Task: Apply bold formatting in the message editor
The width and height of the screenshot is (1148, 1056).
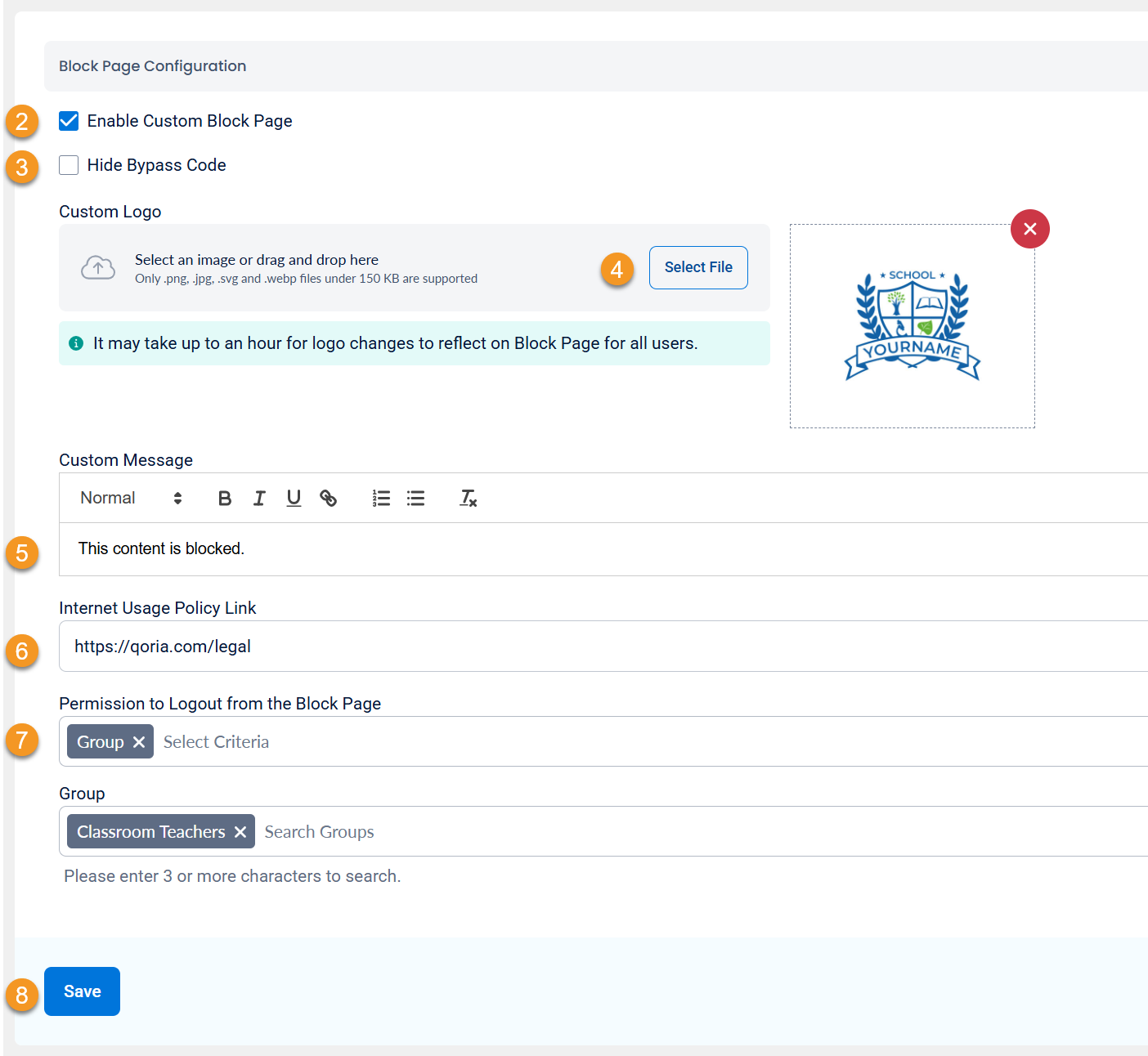Action: 225,498
